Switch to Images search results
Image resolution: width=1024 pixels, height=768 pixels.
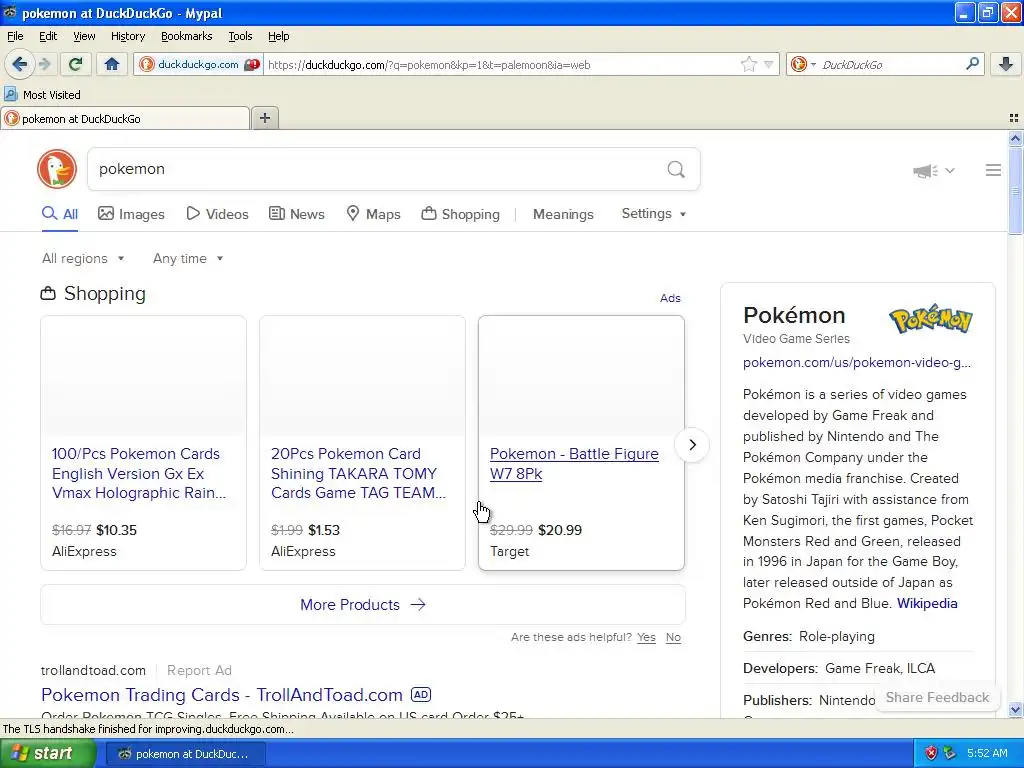pos(131,214)
